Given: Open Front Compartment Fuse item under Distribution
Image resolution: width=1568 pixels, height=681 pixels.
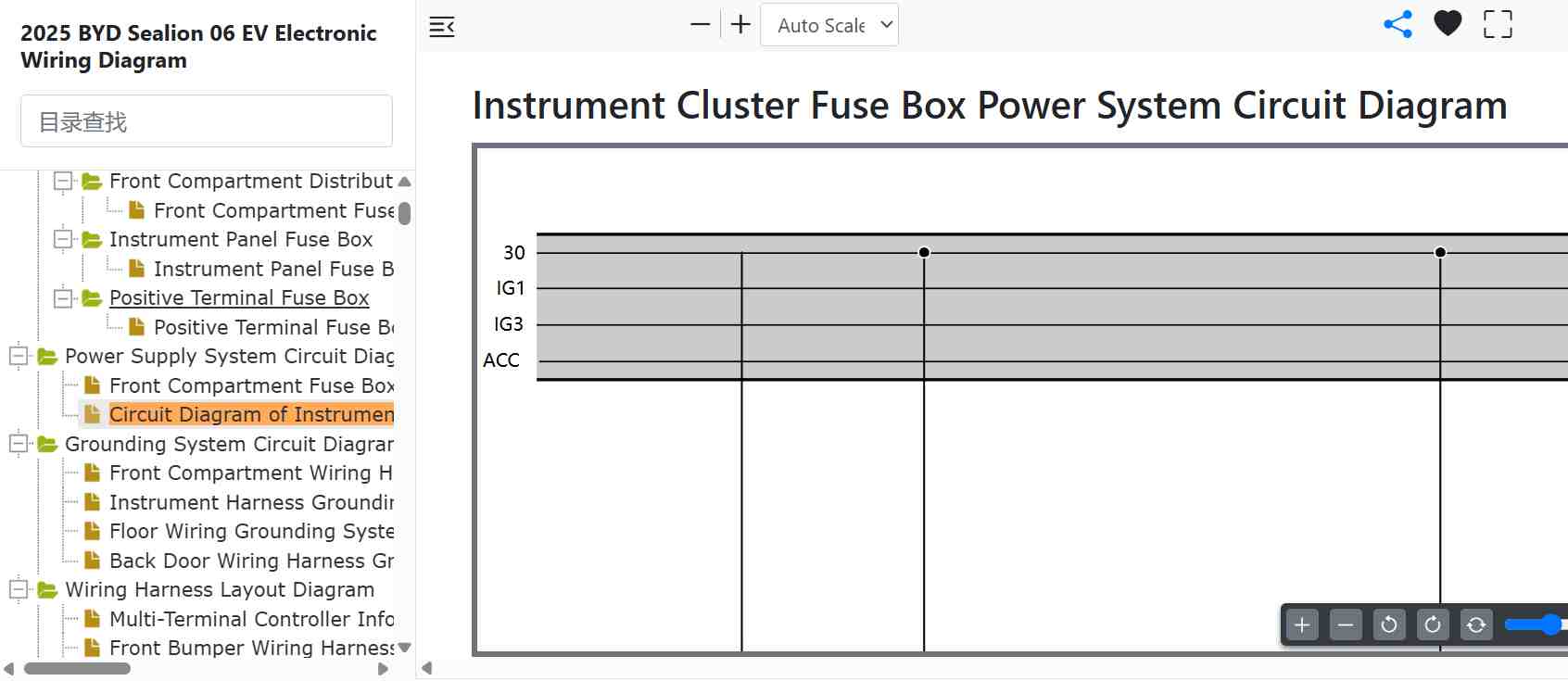Looking at the screenshot, I should [273, 210].
